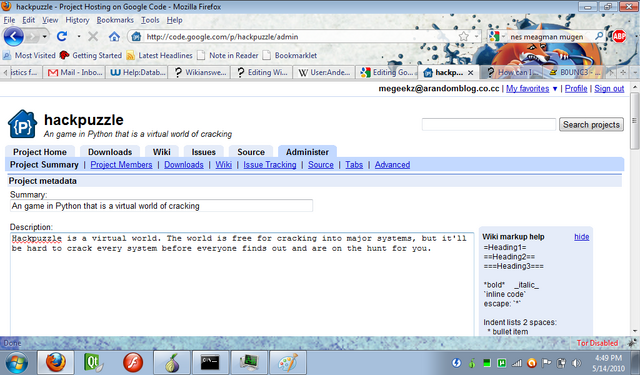Open the top Wiki project tab

[x=162, y=152]
